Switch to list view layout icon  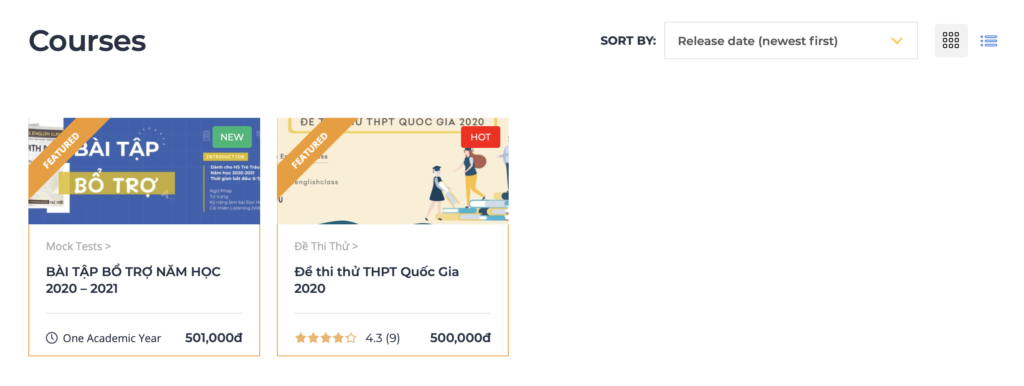pyautogui.click(x=989, y=40)
